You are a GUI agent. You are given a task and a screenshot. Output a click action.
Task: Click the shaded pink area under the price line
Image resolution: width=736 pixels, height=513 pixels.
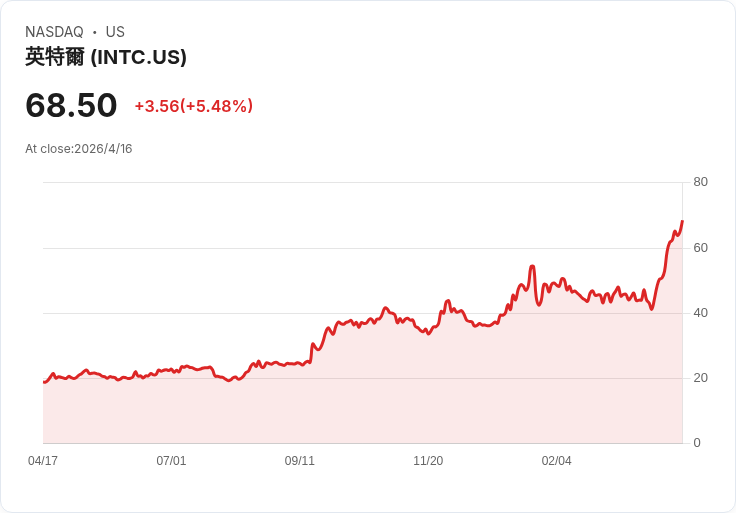point(400,400)
